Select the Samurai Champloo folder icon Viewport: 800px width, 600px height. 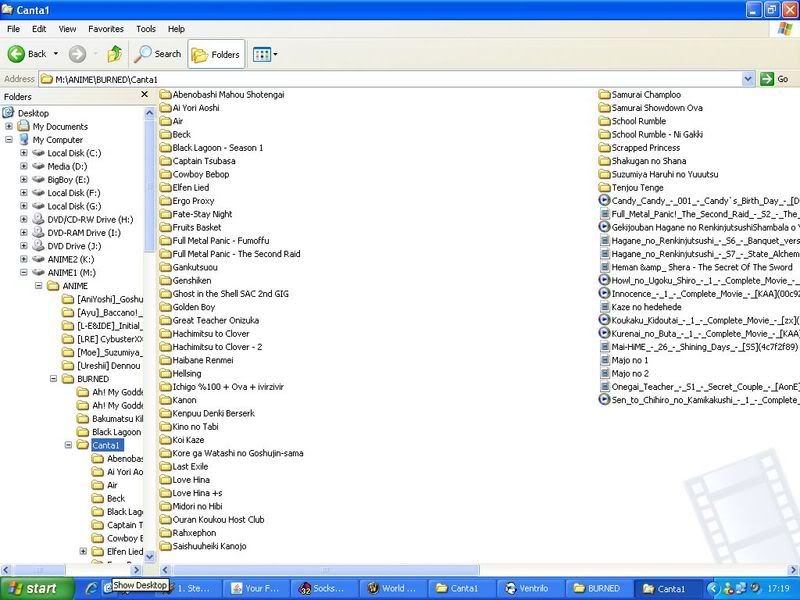click(605, 94)
